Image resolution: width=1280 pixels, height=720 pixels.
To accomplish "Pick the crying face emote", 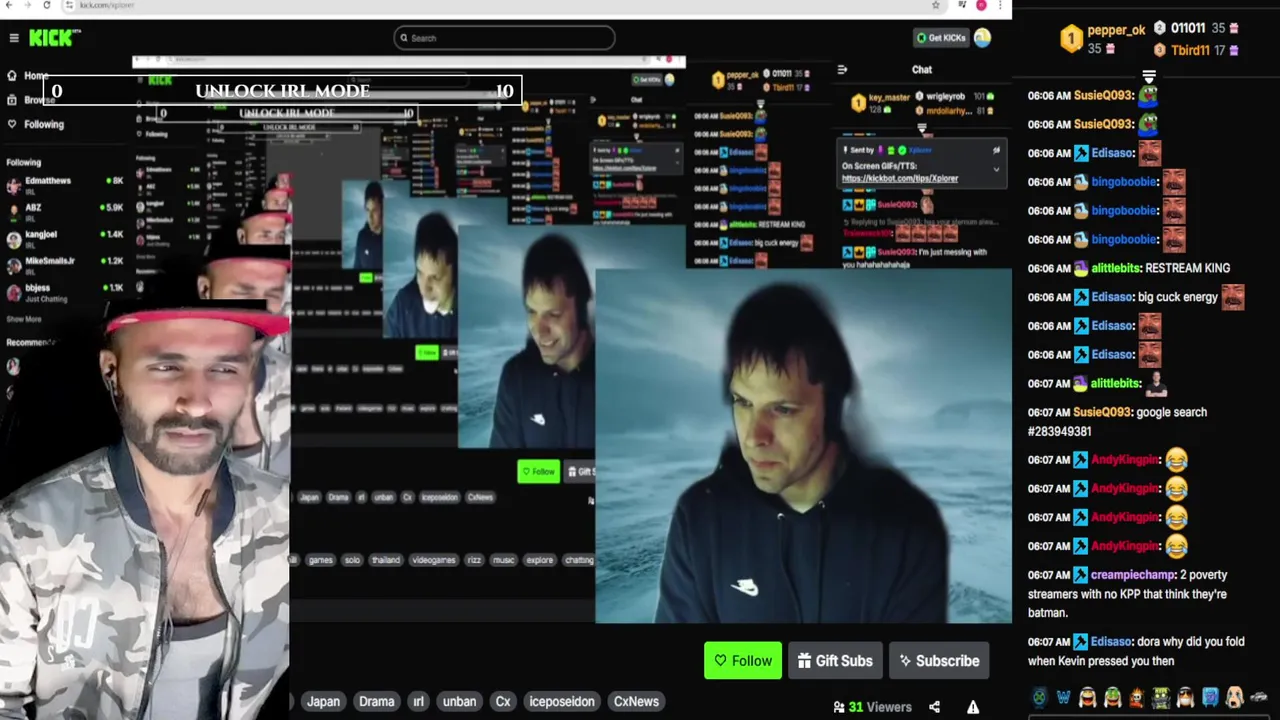I will 1234,697.
